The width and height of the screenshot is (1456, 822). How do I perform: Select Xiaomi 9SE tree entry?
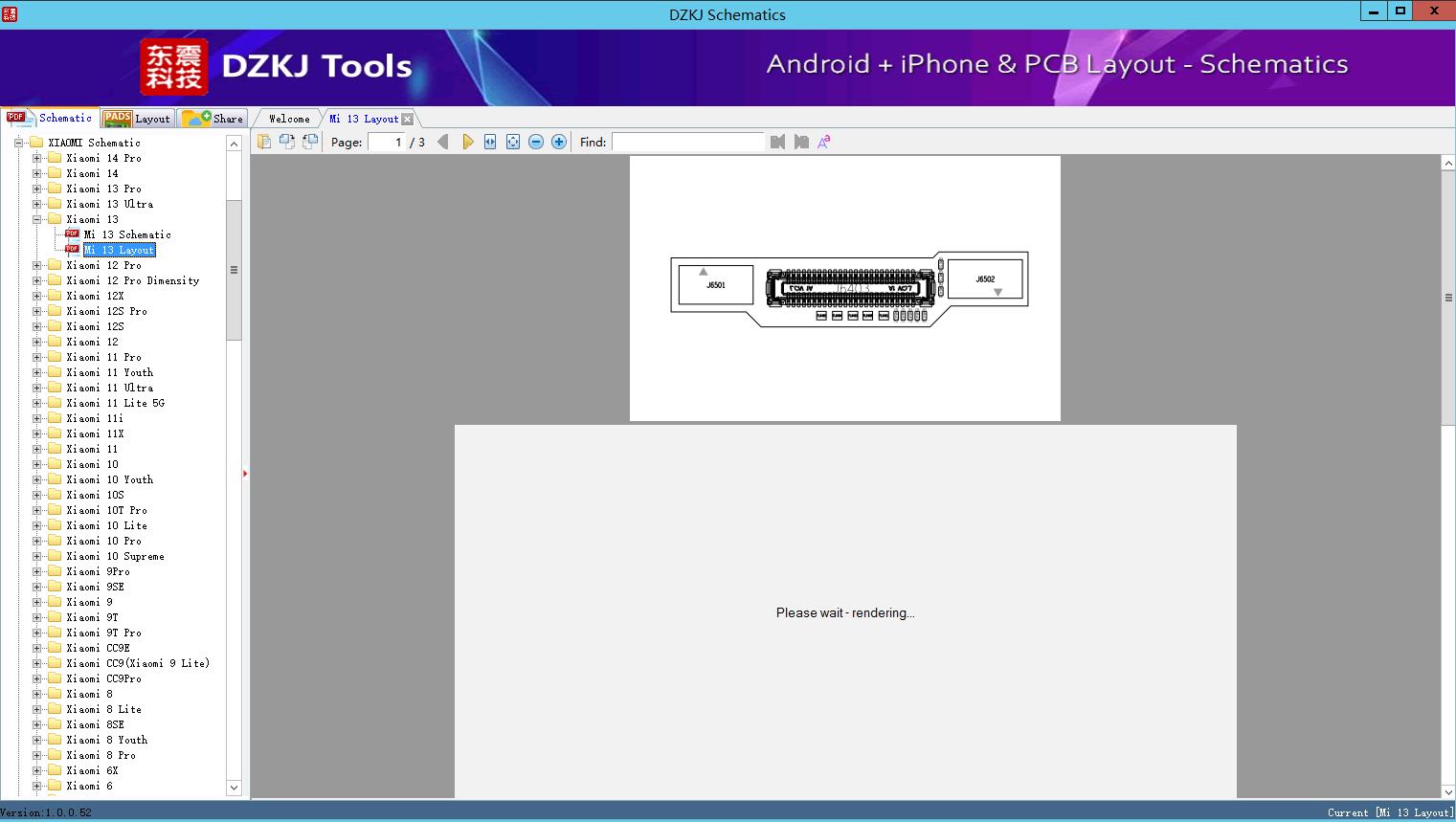[96, 587]
